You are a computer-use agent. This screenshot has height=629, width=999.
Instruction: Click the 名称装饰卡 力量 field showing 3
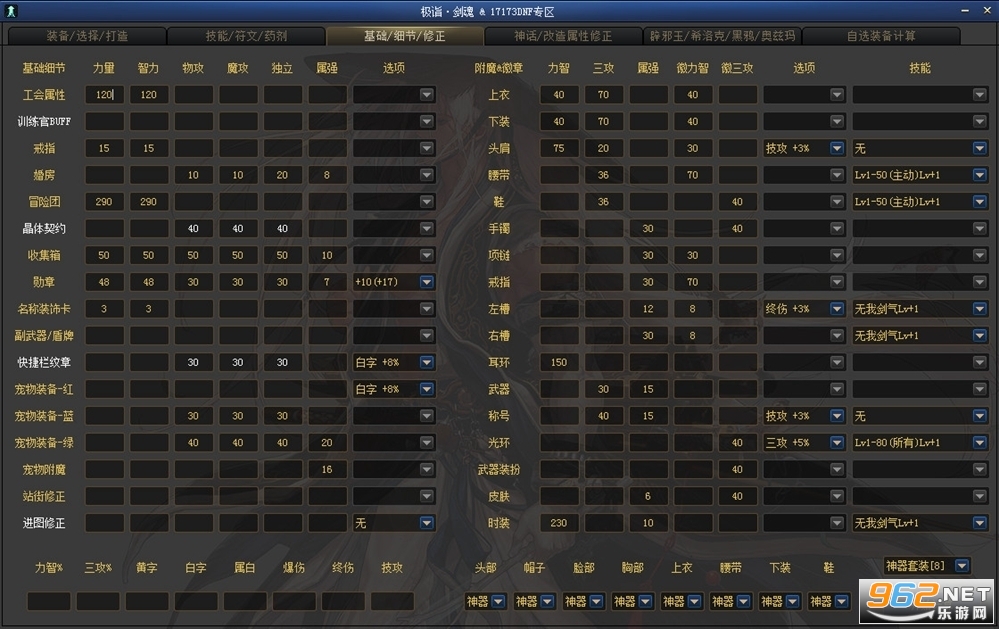coord(104,308)
